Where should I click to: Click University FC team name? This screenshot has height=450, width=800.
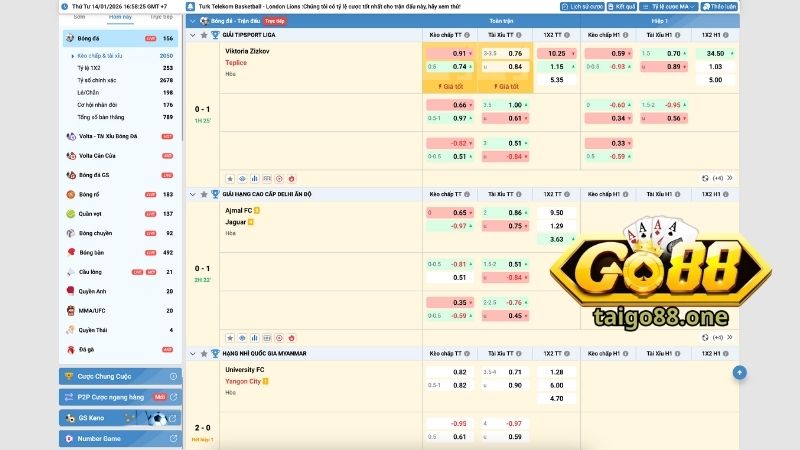click(x=244, y=369)
